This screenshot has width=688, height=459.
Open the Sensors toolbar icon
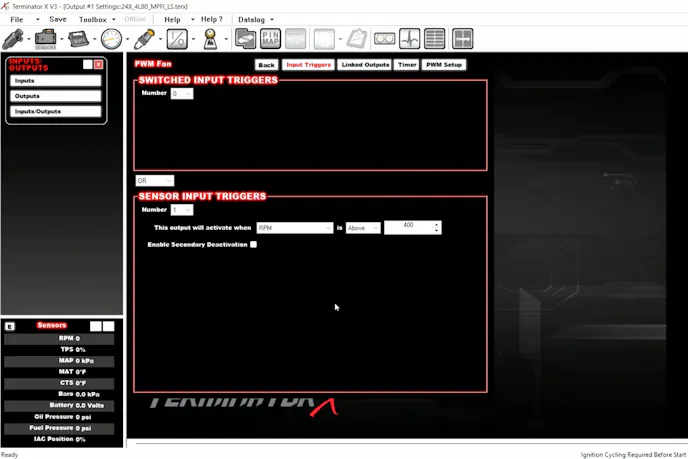coord(46,39)
